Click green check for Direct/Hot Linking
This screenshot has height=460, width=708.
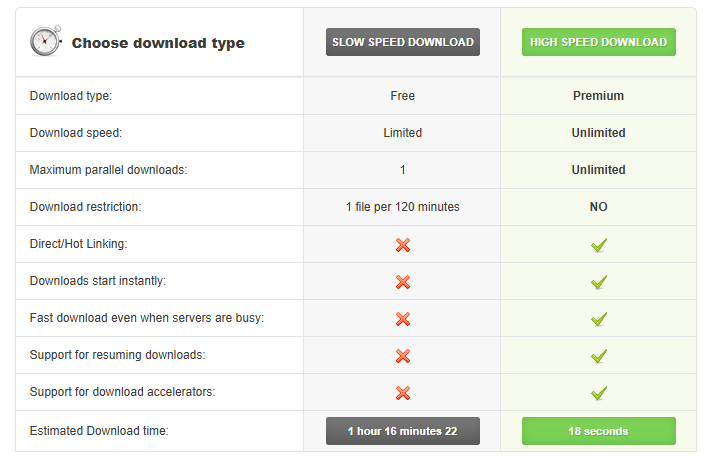click(x=599, y=245)
